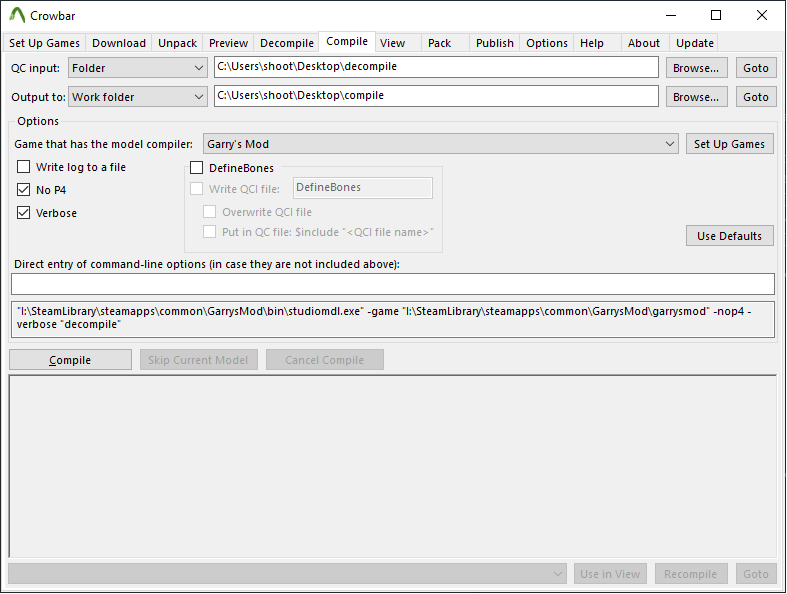Switch to the Decompile tab
Image resolution: width=787 pixels, height=594 pixels.
pyautogui.click(x=287, y=43)
